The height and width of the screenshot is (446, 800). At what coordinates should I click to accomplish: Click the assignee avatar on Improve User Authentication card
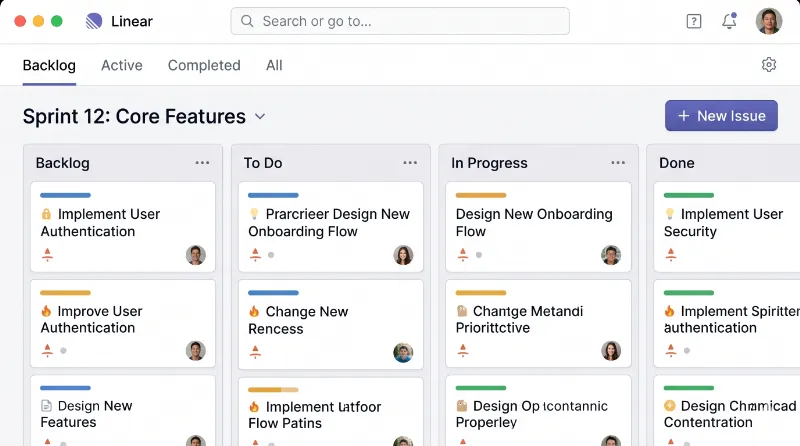tap(195, 351)
